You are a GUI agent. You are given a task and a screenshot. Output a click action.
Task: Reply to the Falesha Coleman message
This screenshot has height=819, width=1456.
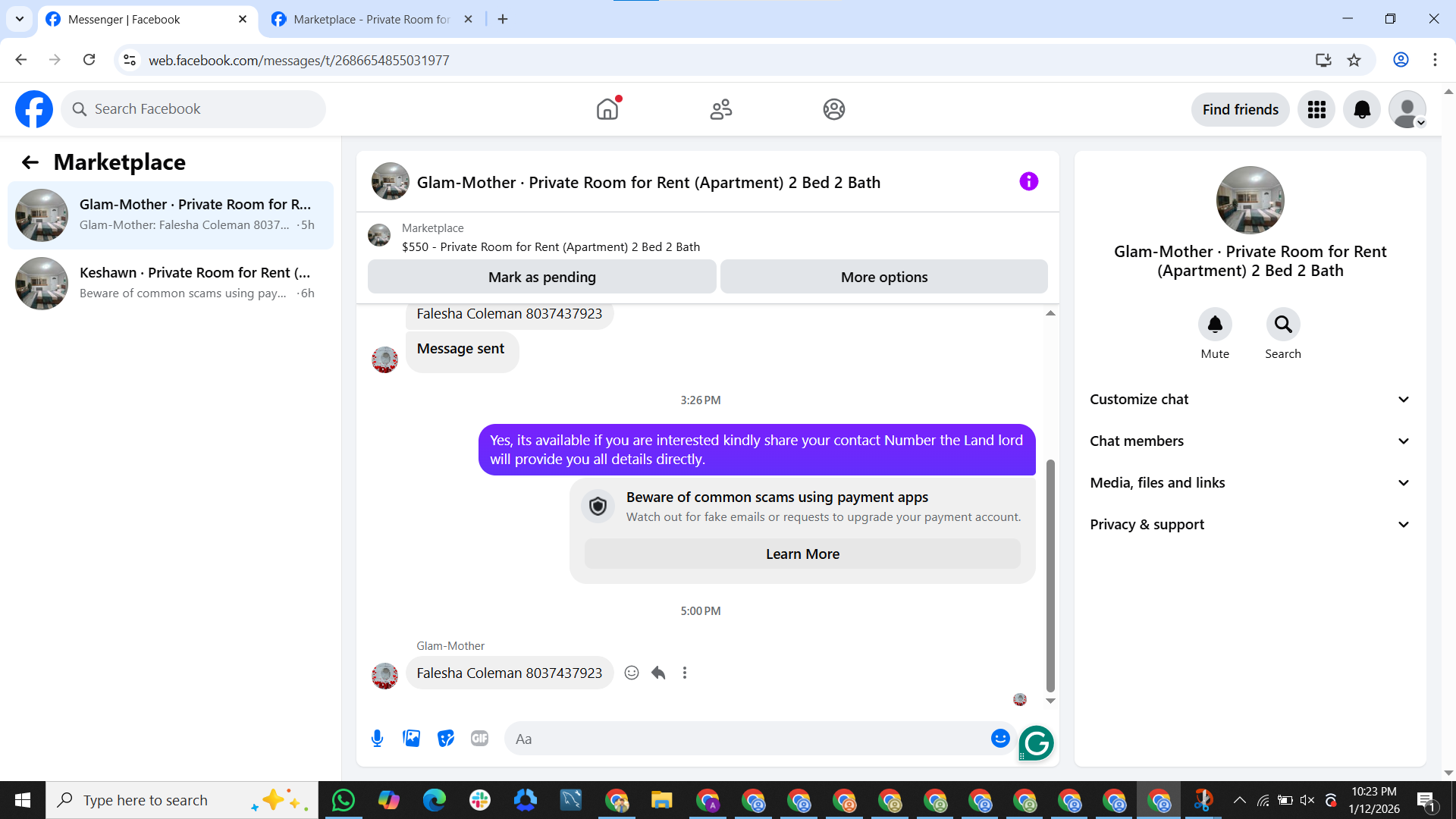tap(658, 673)
